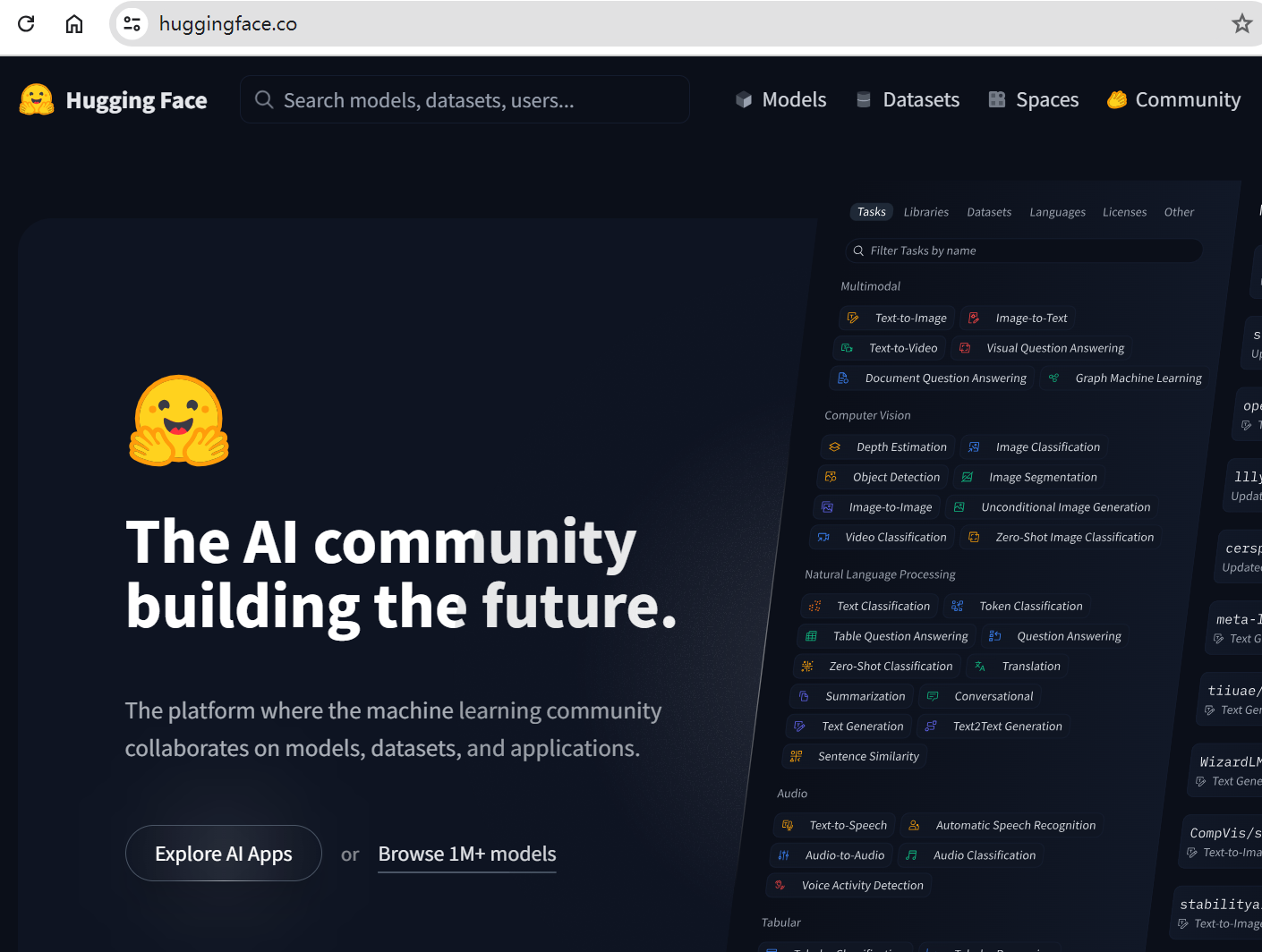Image resolution: width=1262 pixels, height=952 pixels.
Task: Select the Text Generation tag
Action: point(849,727)
